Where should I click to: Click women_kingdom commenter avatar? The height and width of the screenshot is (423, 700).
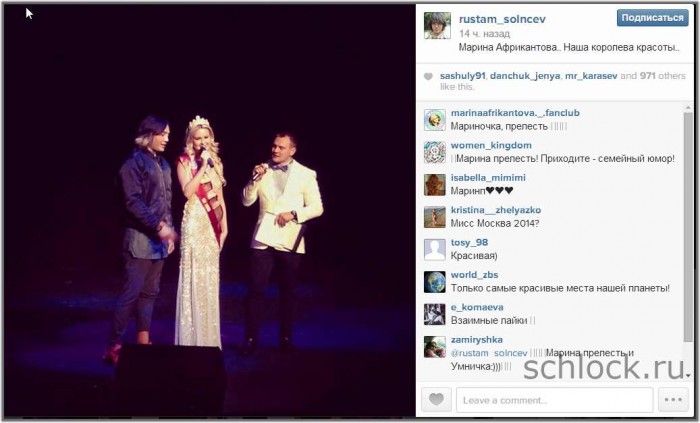434,152
